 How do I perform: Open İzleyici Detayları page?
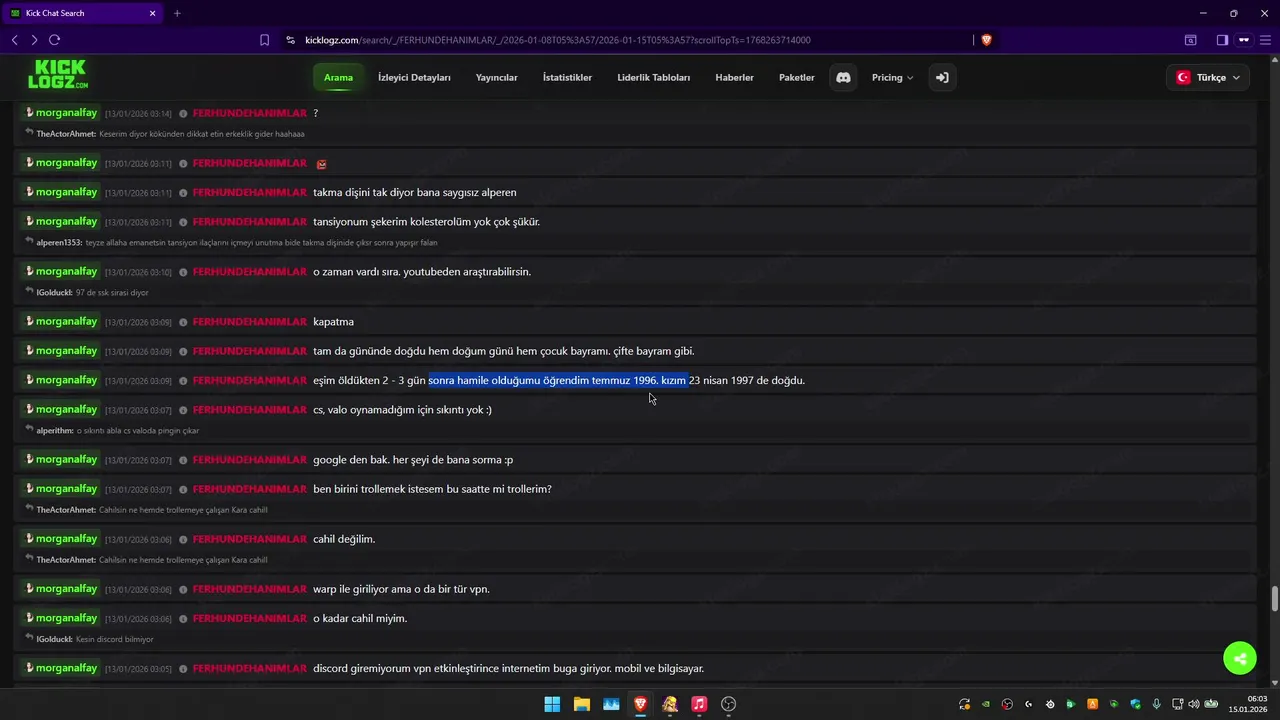(414, 77)
